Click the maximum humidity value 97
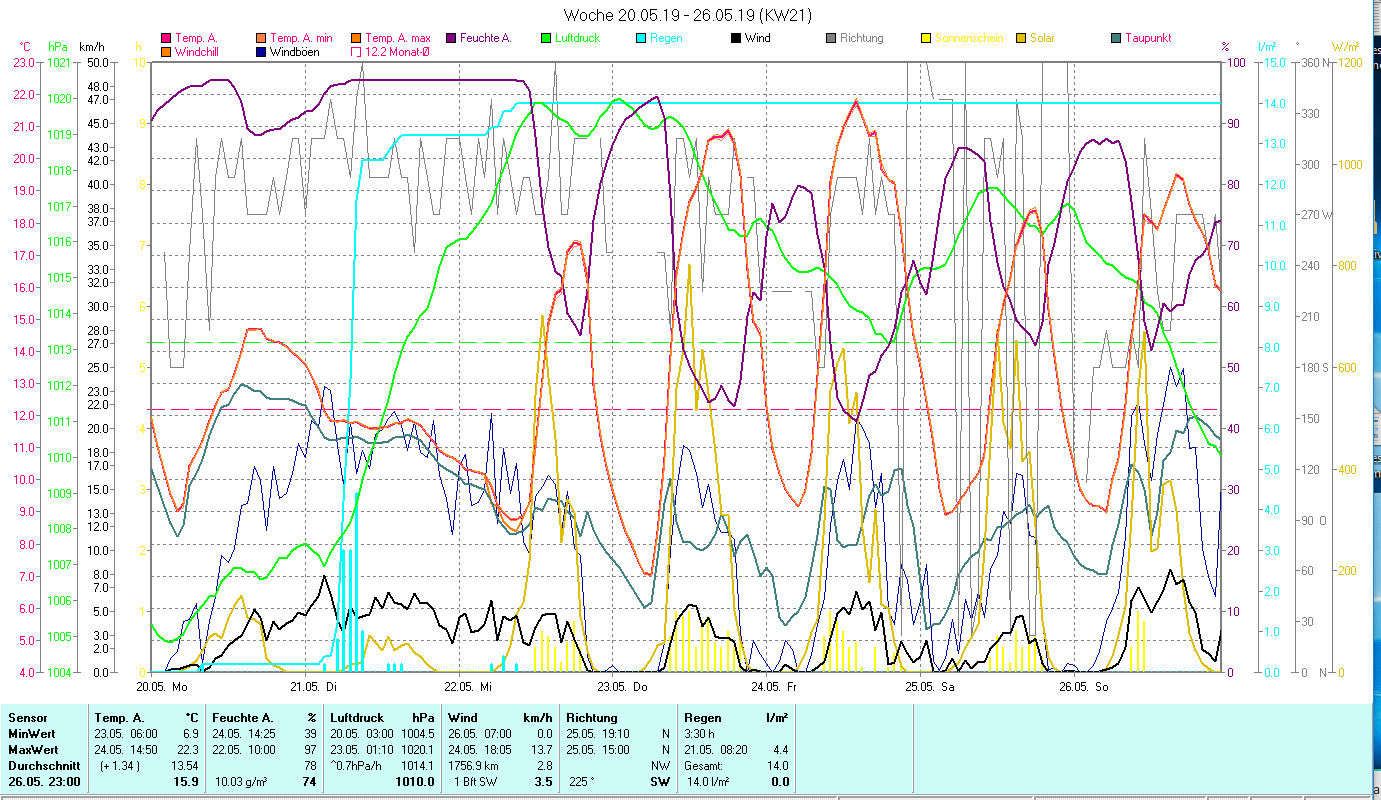The height and width of the screenshot is (800, 1381). point(310,750)
